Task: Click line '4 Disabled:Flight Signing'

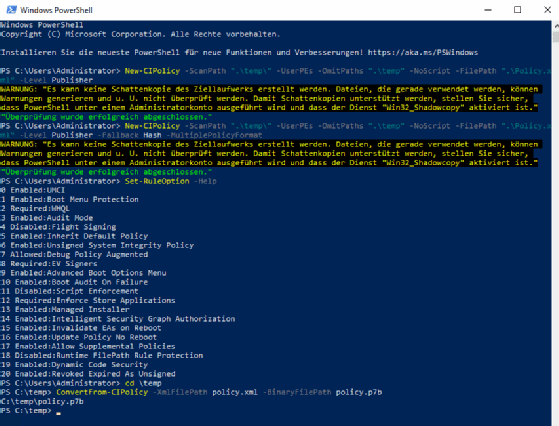Action: 58,227
